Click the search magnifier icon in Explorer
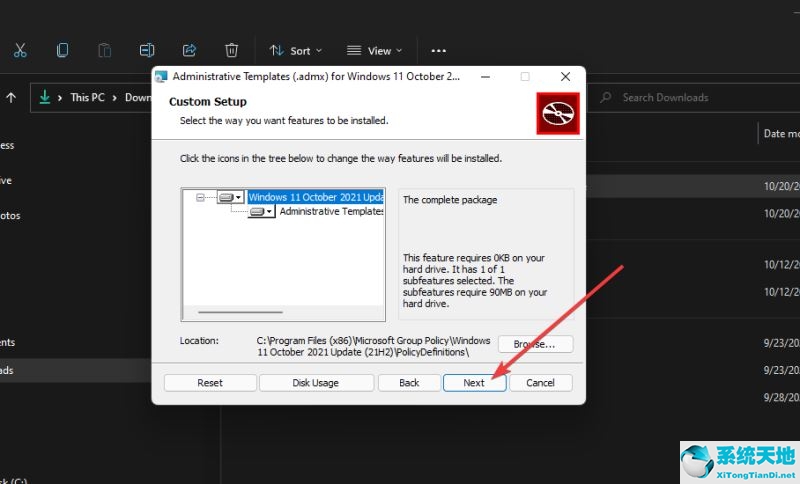The height and width of the screenshot is (484, 800). click(606, 97)
